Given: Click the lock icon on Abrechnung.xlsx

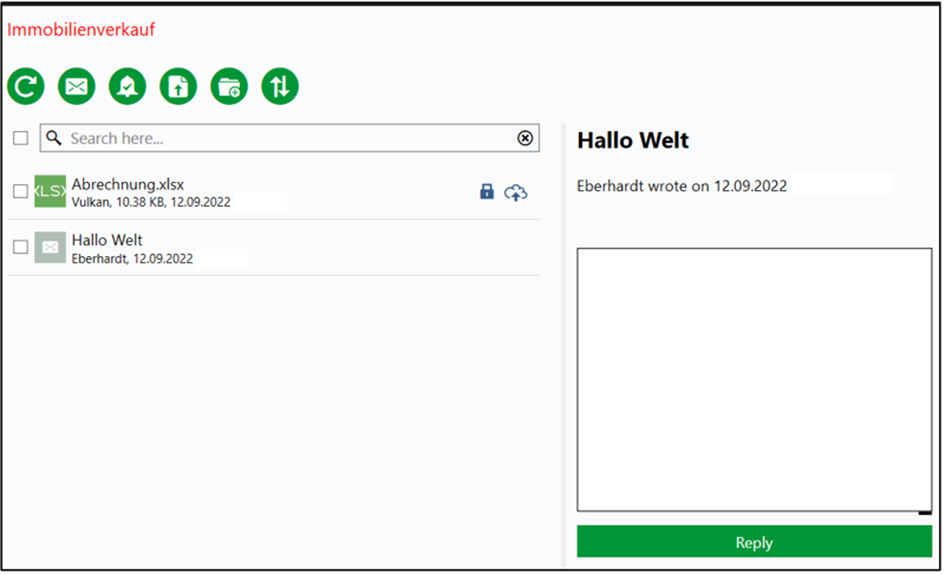Looking at the screenshot, I should pos(487,192).
